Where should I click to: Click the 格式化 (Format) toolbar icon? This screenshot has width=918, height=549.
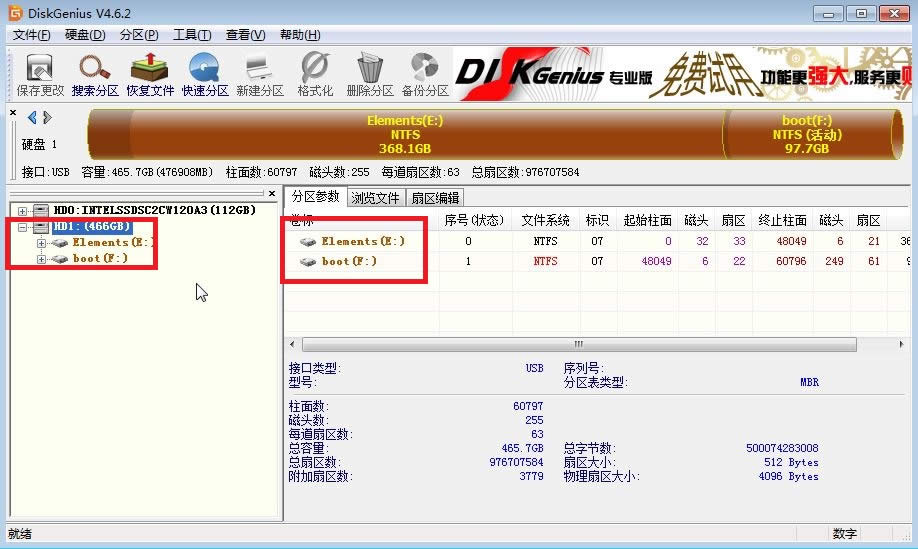tap(315, 73)
